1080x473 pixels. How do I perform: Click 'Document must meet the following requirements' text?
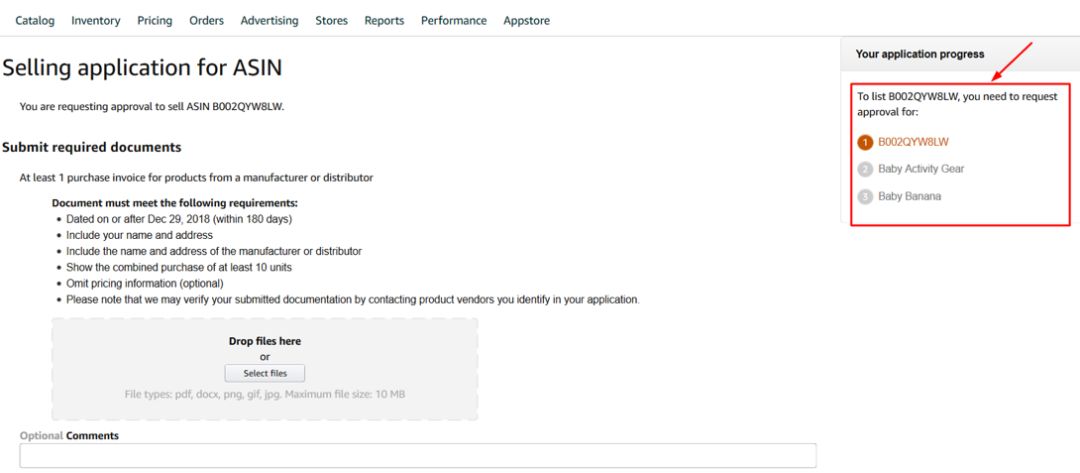point(175,204)
